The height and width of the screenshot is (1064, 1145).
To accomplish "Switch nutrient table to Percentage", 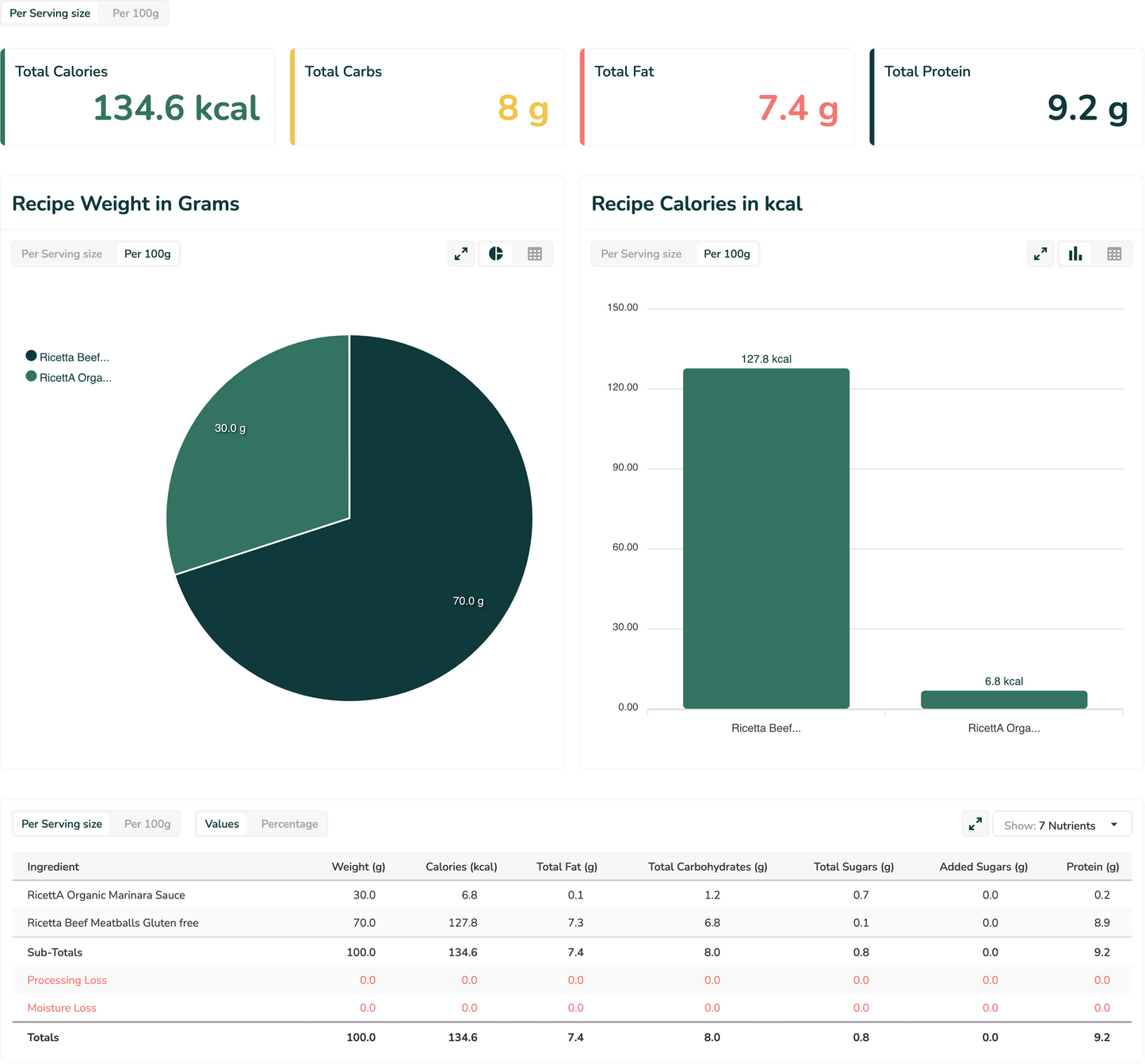I will point(289,824).
